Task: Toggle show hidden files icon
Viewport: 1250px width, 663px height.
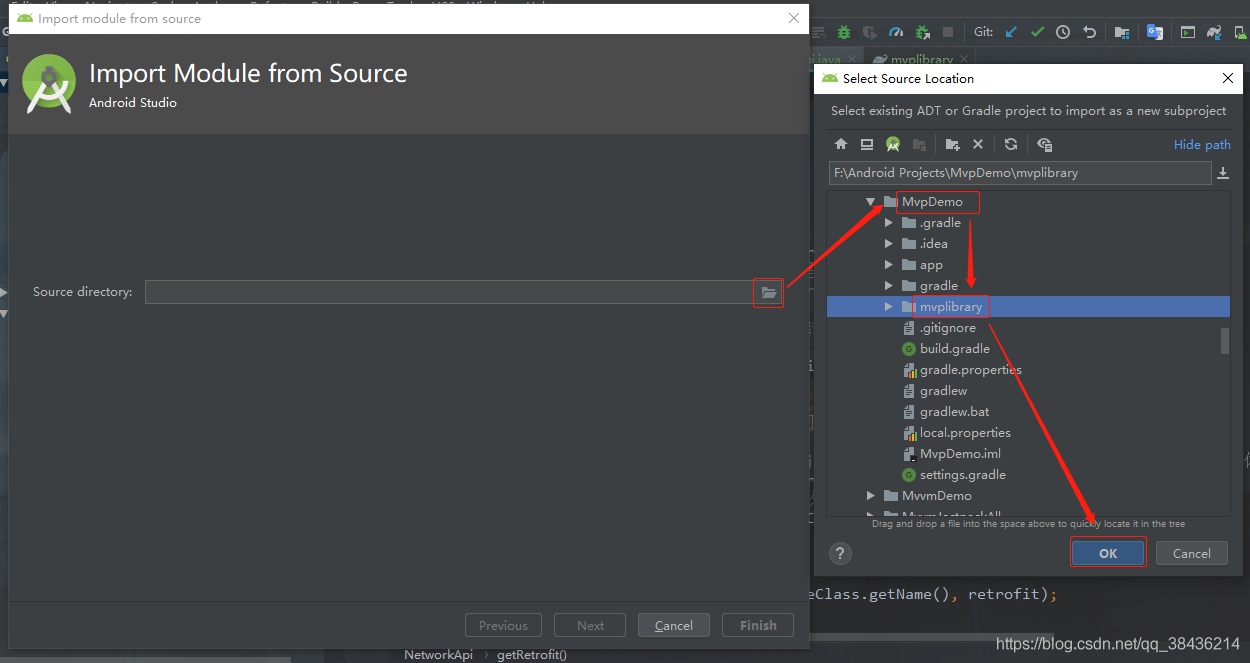Action: click(x=1044, y=144)
